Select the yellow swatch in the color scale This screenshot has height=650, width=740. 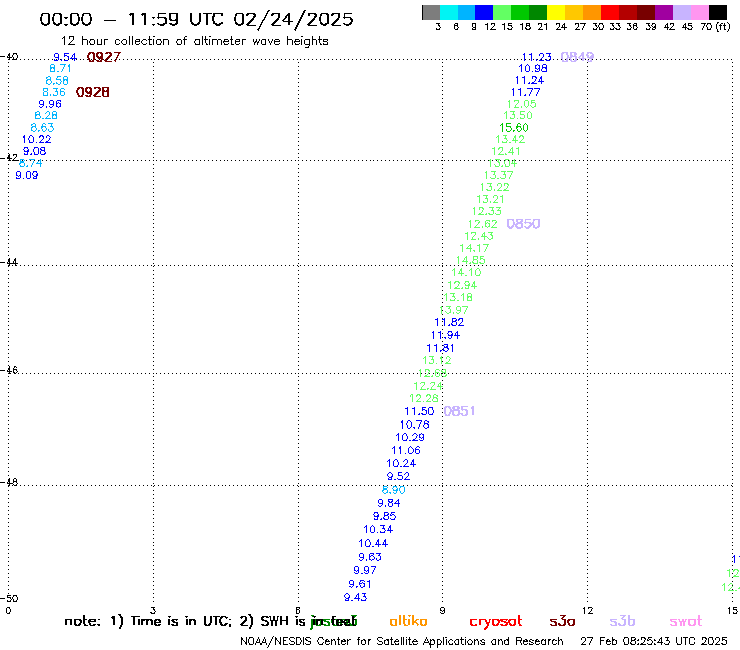click(x=556, y=12)
